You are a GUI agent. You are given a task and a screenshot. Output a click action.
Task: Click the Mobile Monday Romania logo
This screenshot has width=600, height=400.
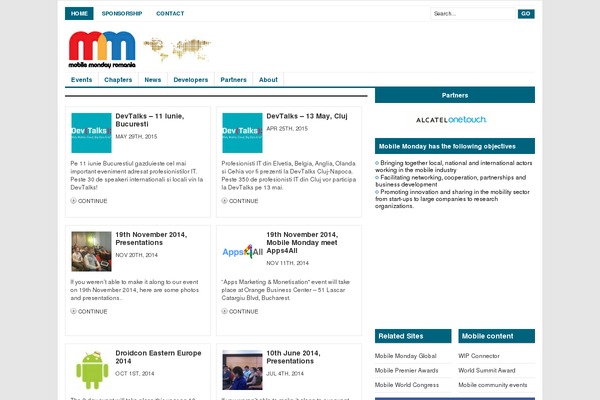pyautogui.click(x=102, y=49)
